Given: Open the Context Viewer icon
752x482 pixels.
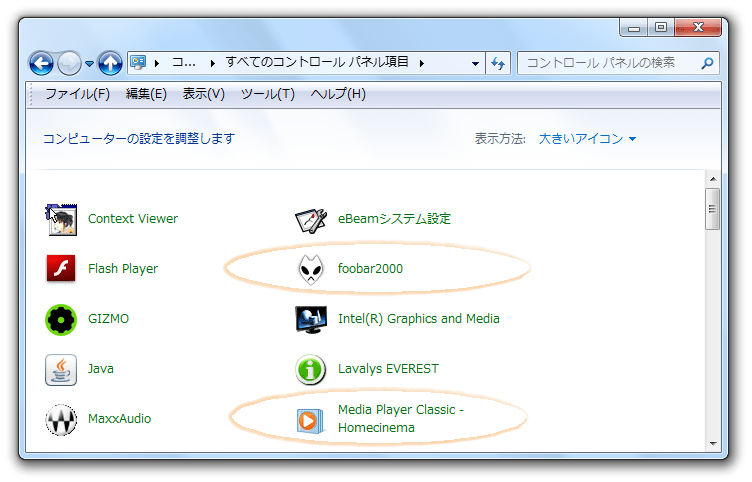Looking at the screenshot, I should pyautogui.click(x=61, y=220).
